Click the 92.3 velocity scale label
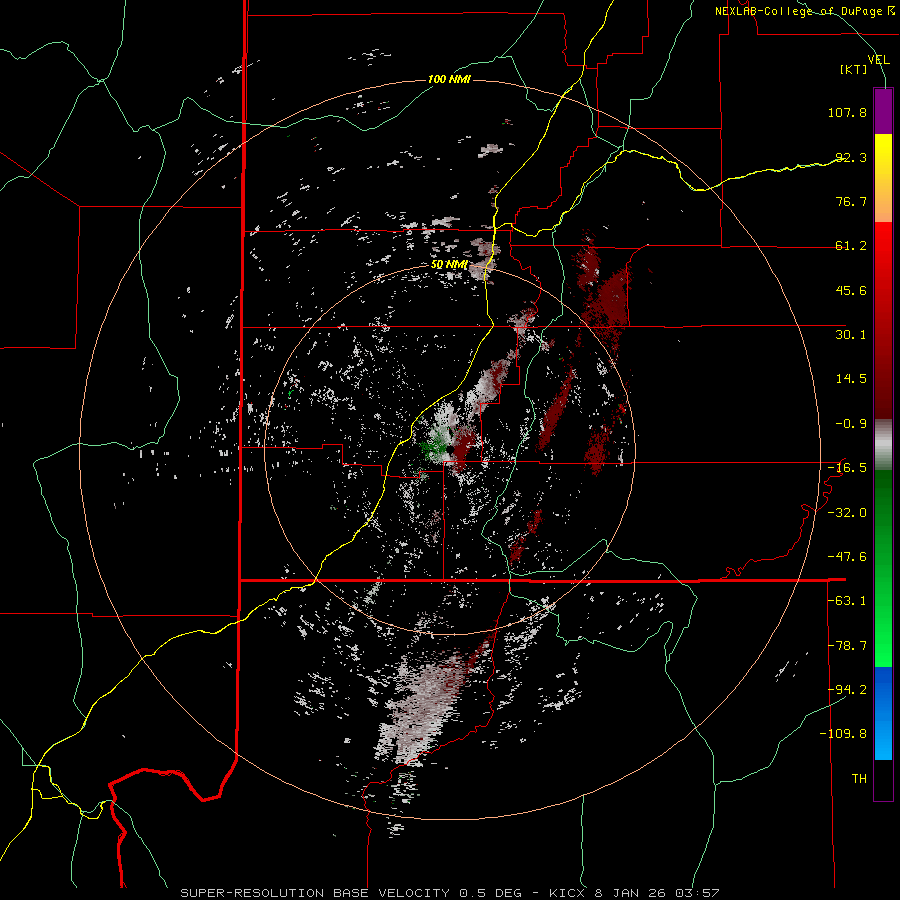 click(851, 157)
